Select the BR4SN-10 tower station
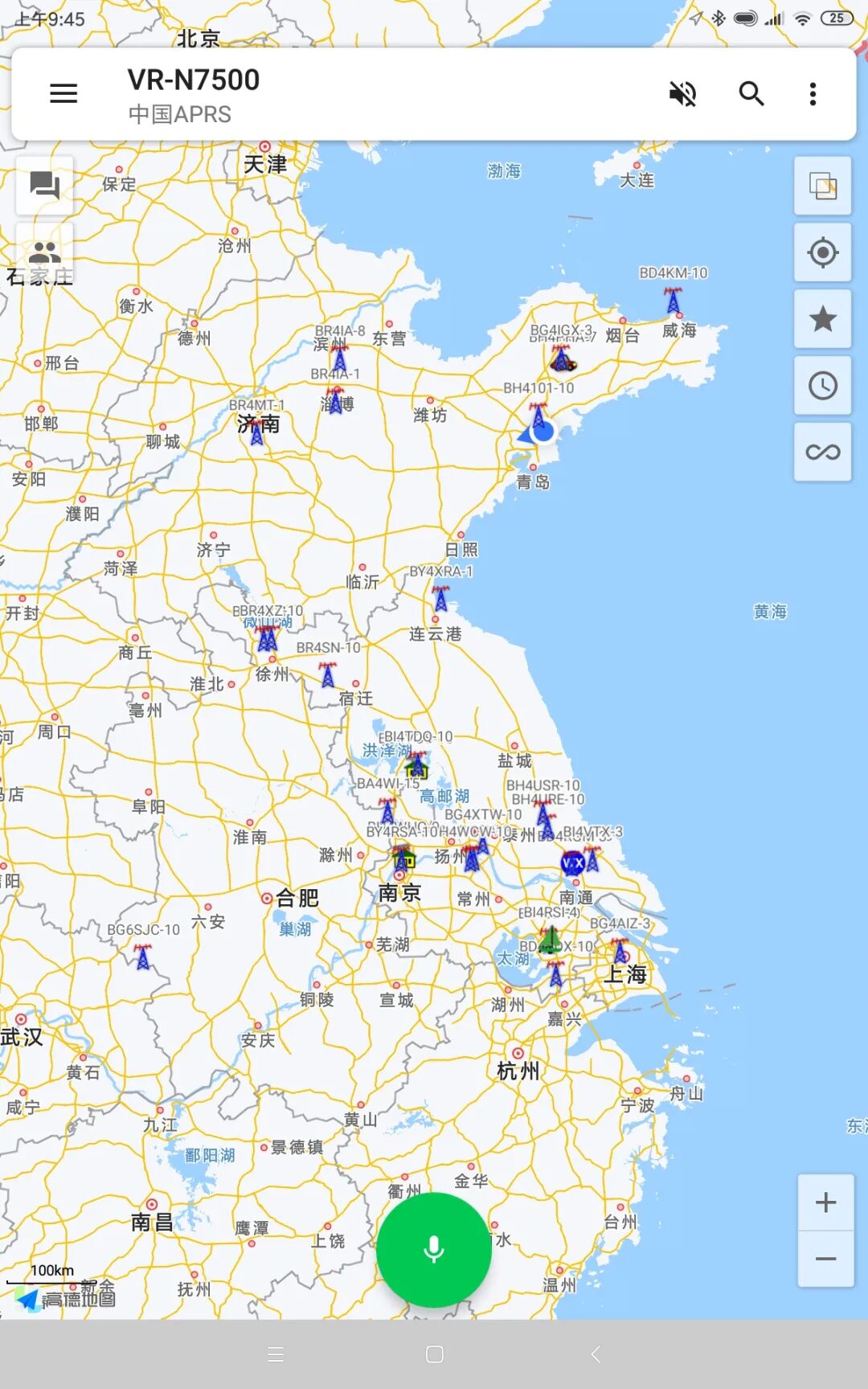Image resolution: width=868 pixels, height=1389 pixels. click(327, 674)
